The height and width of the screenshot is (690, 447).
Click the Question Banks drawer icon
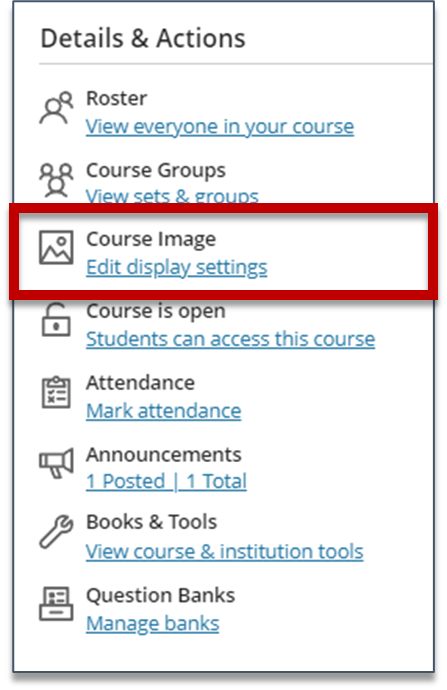(x=56, y=604)
